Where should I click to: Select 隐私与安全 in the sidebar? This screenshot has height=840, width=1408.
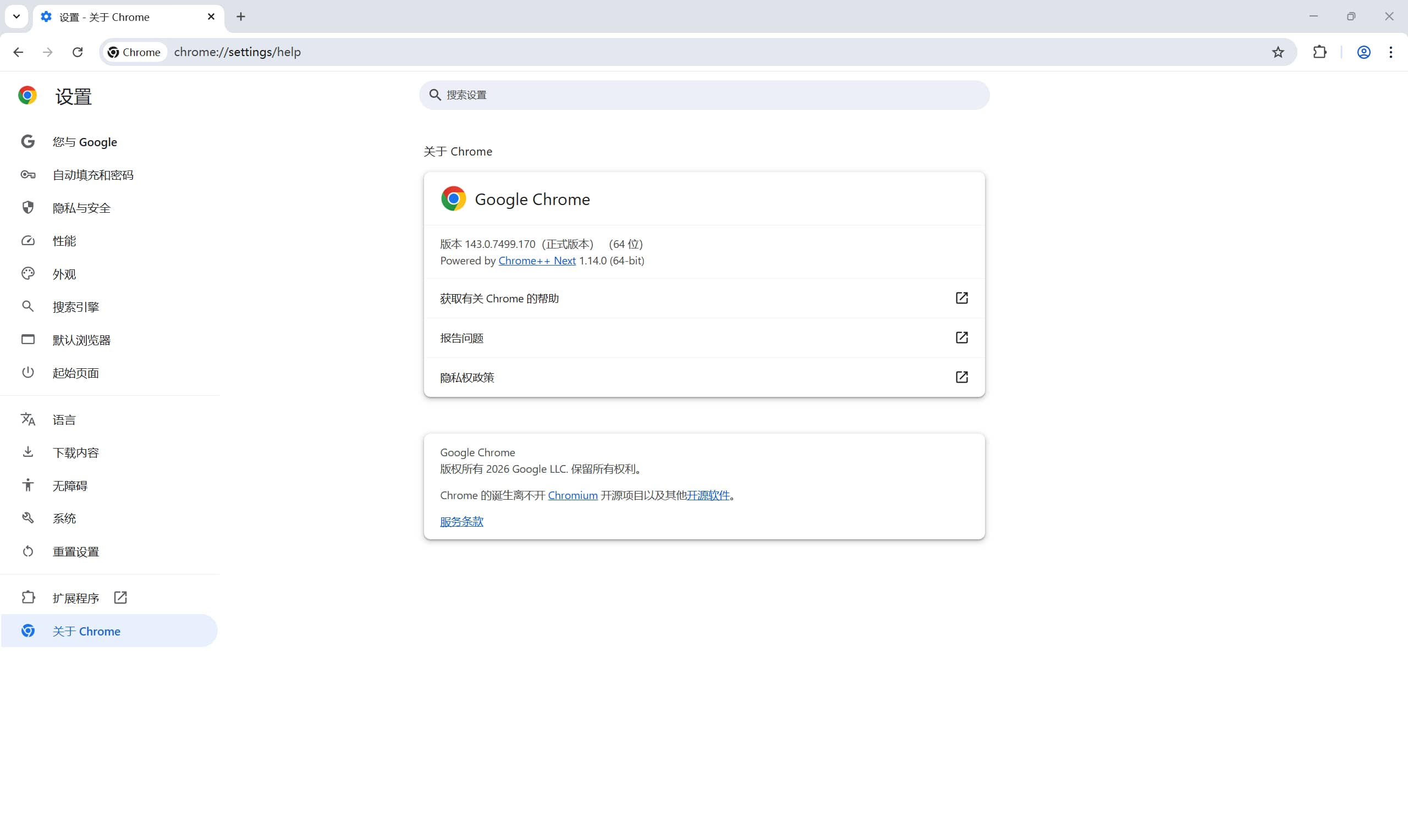[81, 208]
